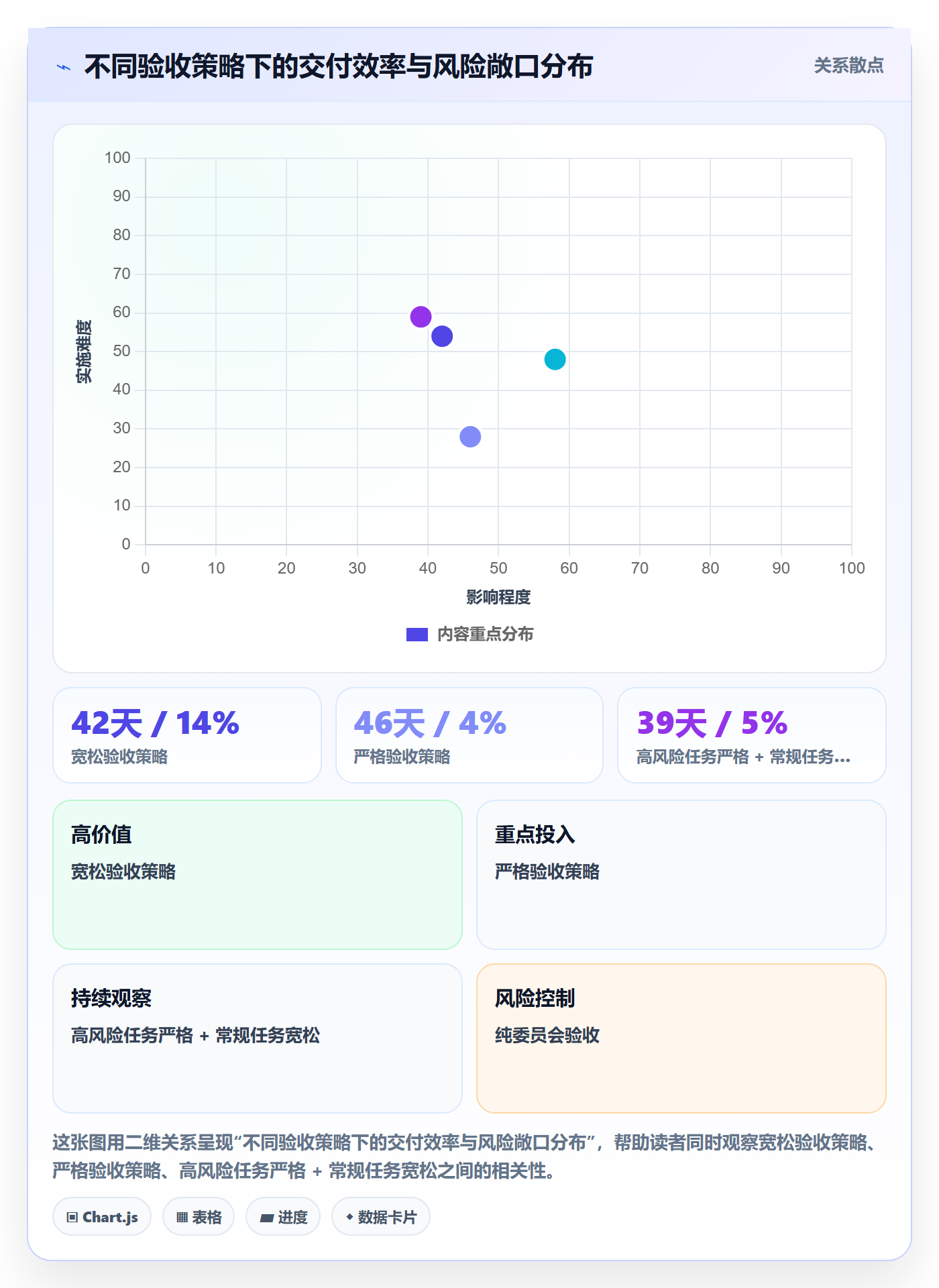Click 纯委员会验收 text in risk card
Screen dimensions: 939x1288
[x=547, y=1035]
